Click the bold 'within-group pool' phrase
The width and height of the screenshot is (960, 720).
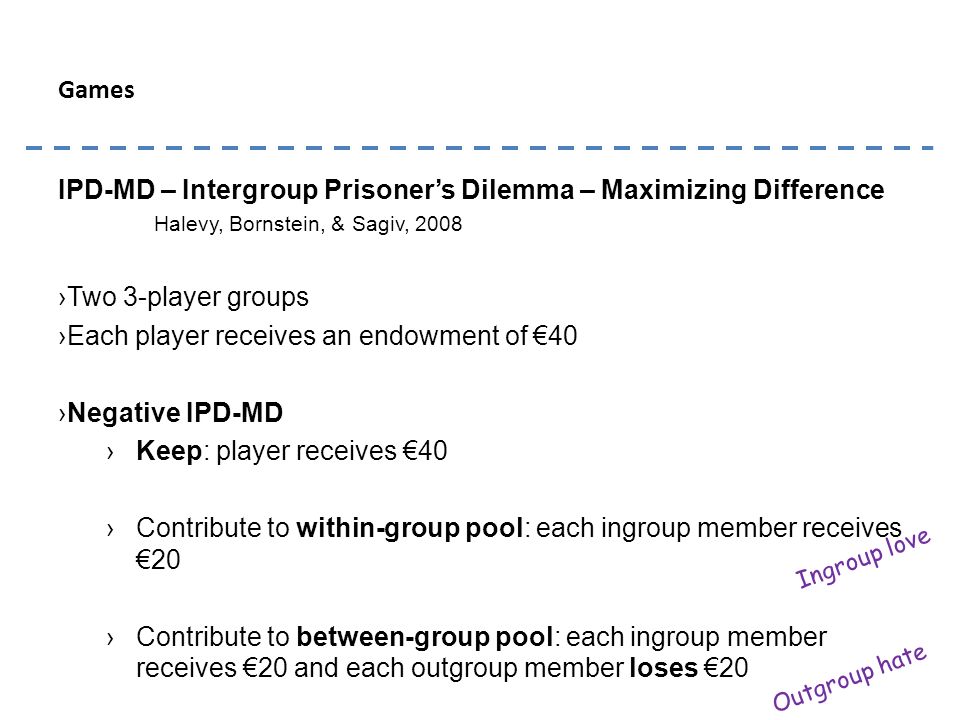point(410,528)
